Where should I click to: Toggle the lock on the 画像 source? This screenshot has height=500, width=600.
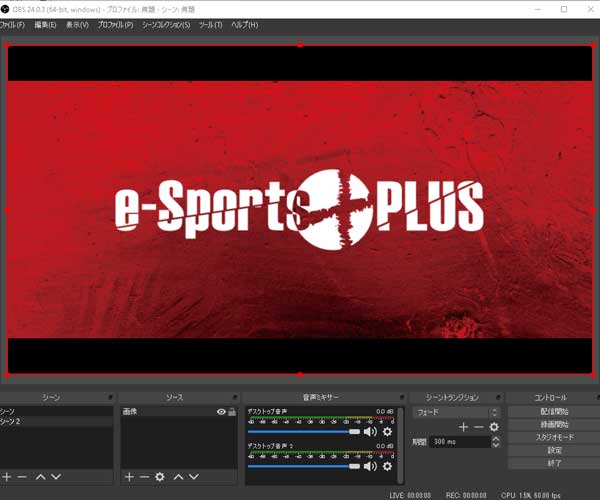(x=232, y=412)
